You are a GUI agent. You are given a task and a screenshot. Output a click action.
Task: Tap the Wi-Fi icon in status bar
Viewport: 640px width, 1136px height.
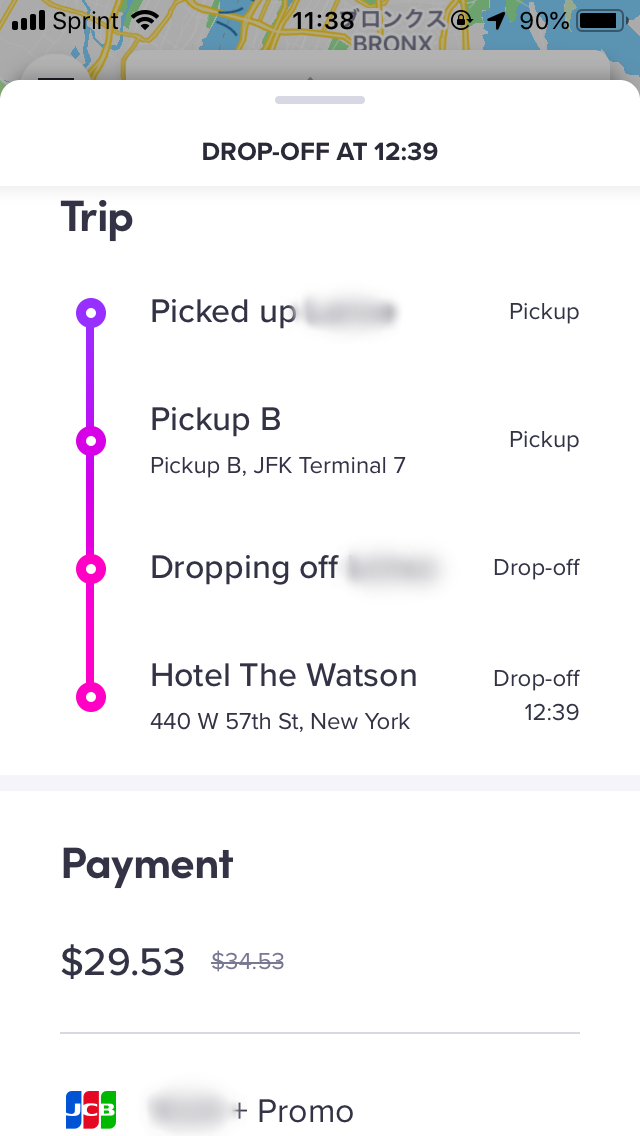pos(146,21)
